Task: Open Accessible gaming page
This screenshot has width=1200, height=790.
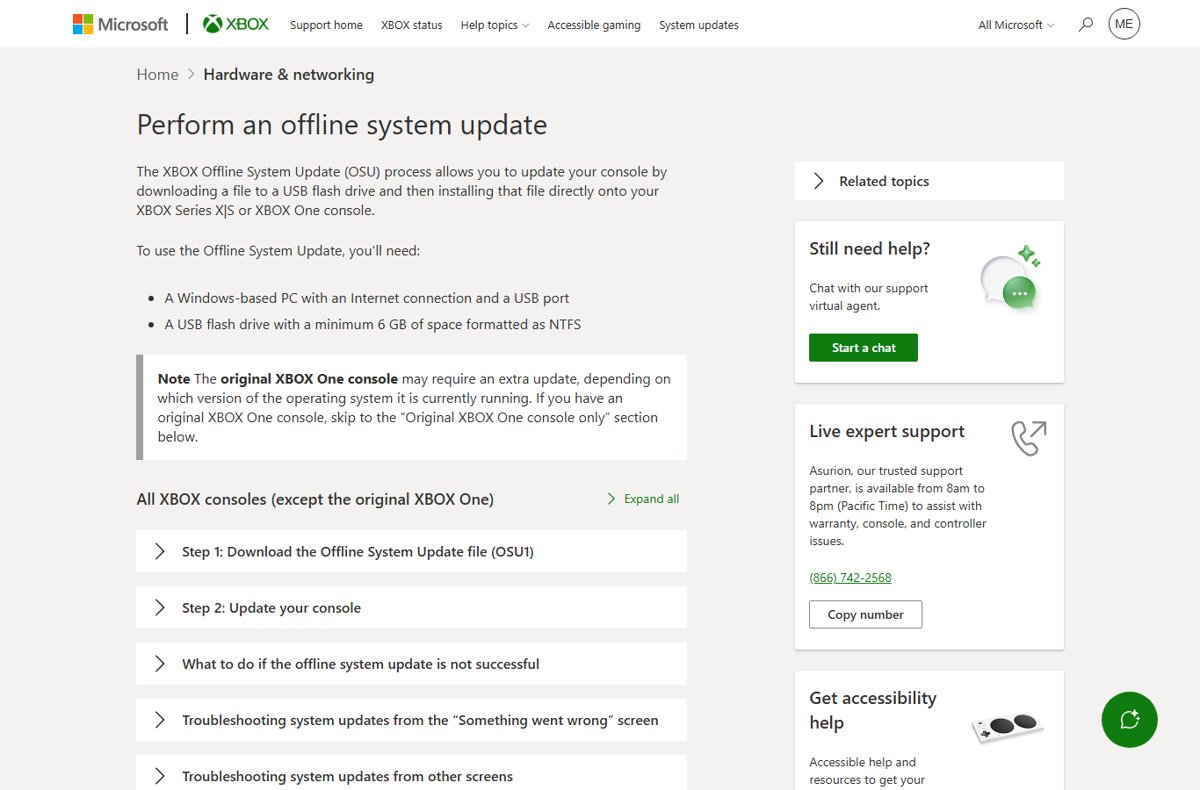Action: (594, 25)
